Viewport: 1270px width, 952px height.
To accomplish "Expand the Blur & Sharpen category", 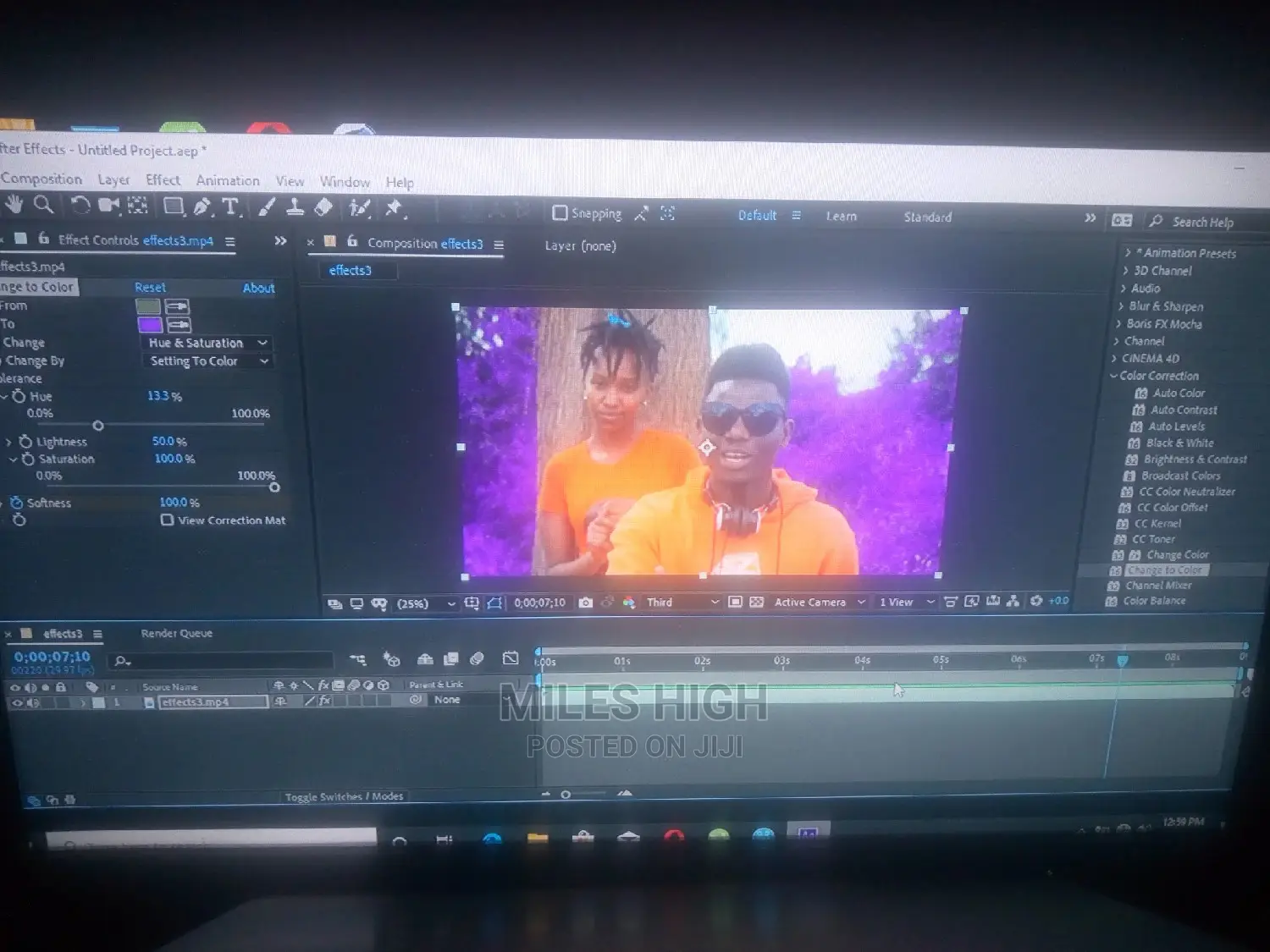I will (x=1122, y=306).
